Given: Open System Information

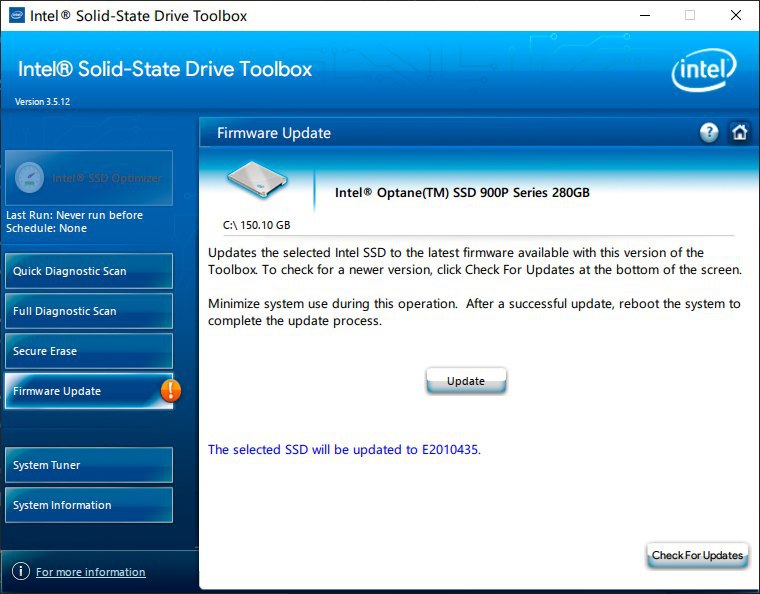Looking at the screenshot, I should (x=89, y=505).
